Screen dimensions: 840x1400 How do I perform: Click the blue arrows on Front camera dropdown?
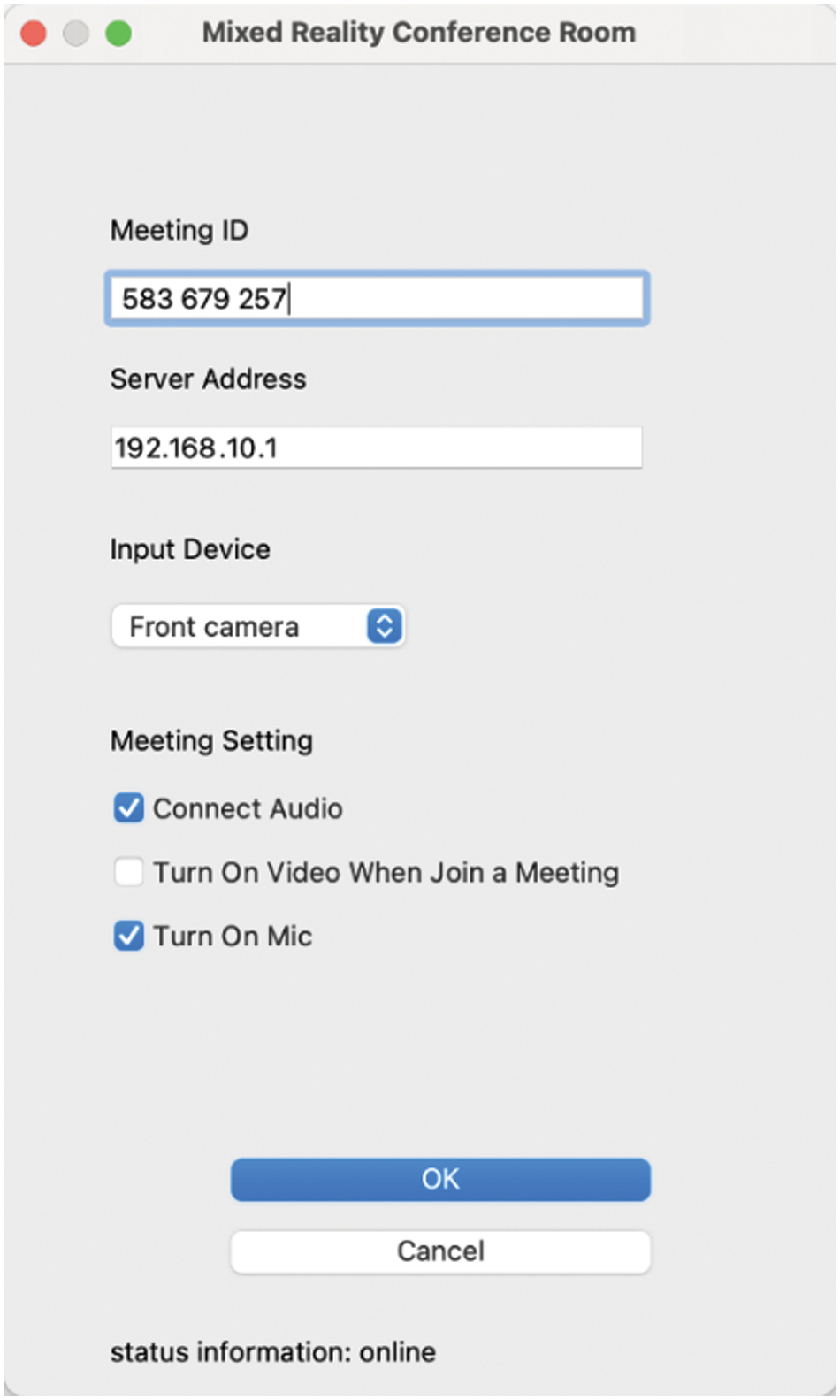click(384, 626)
